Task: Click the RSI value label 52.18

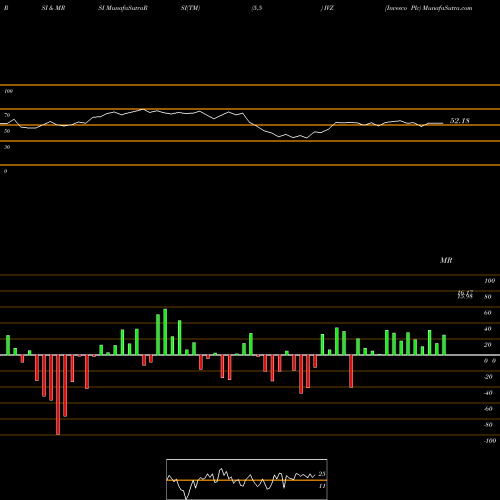Action: click(460, 121)
